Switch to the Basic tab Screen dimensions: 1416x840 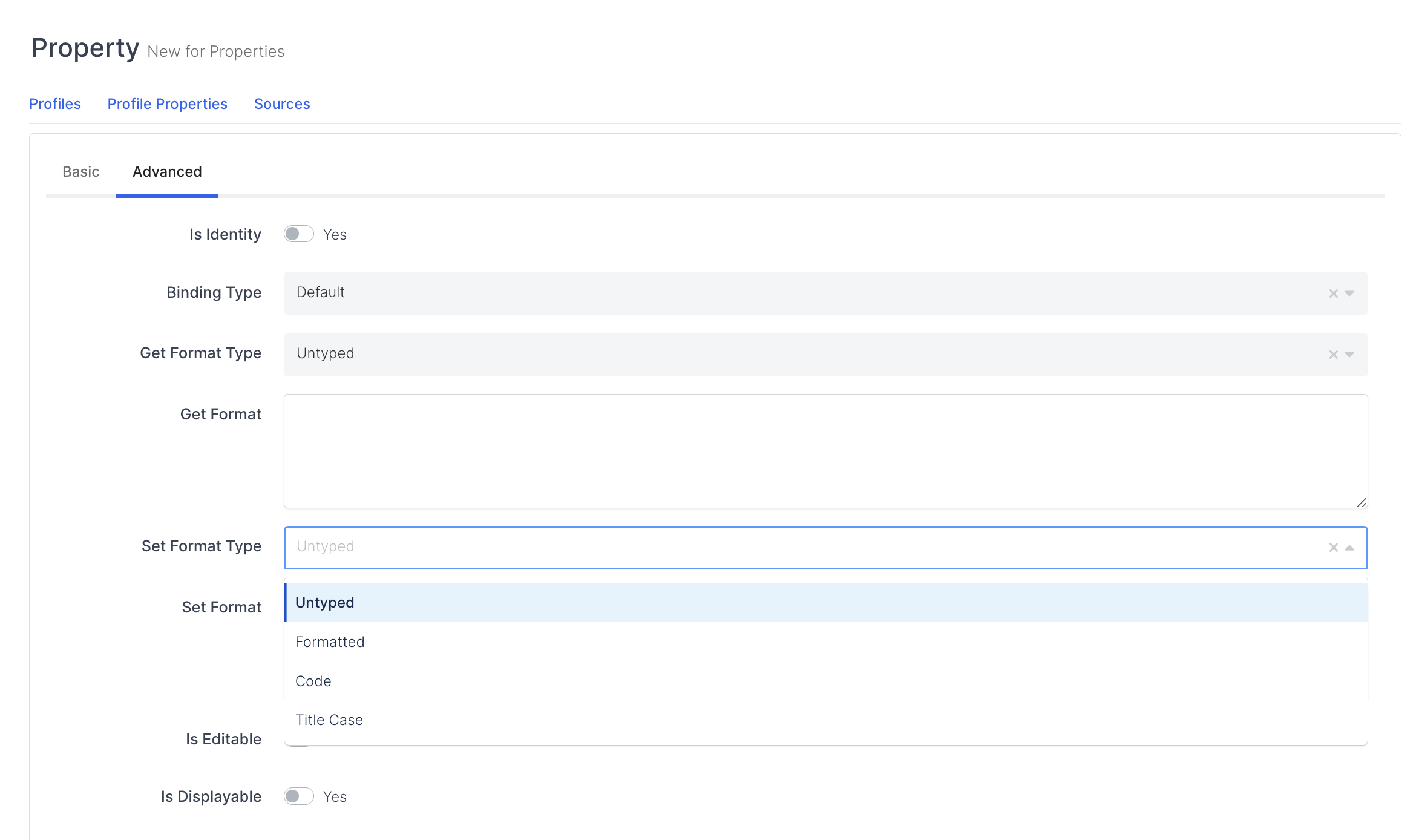(x=80, y=172)
